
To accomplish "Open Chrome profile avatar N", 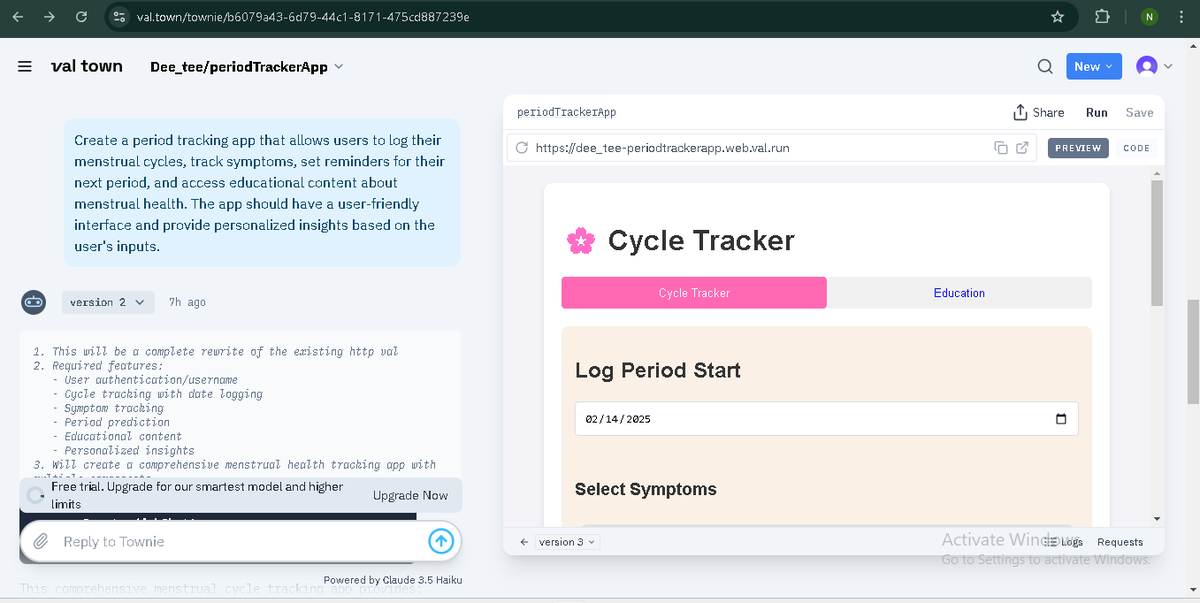I will click(1150, 17).
